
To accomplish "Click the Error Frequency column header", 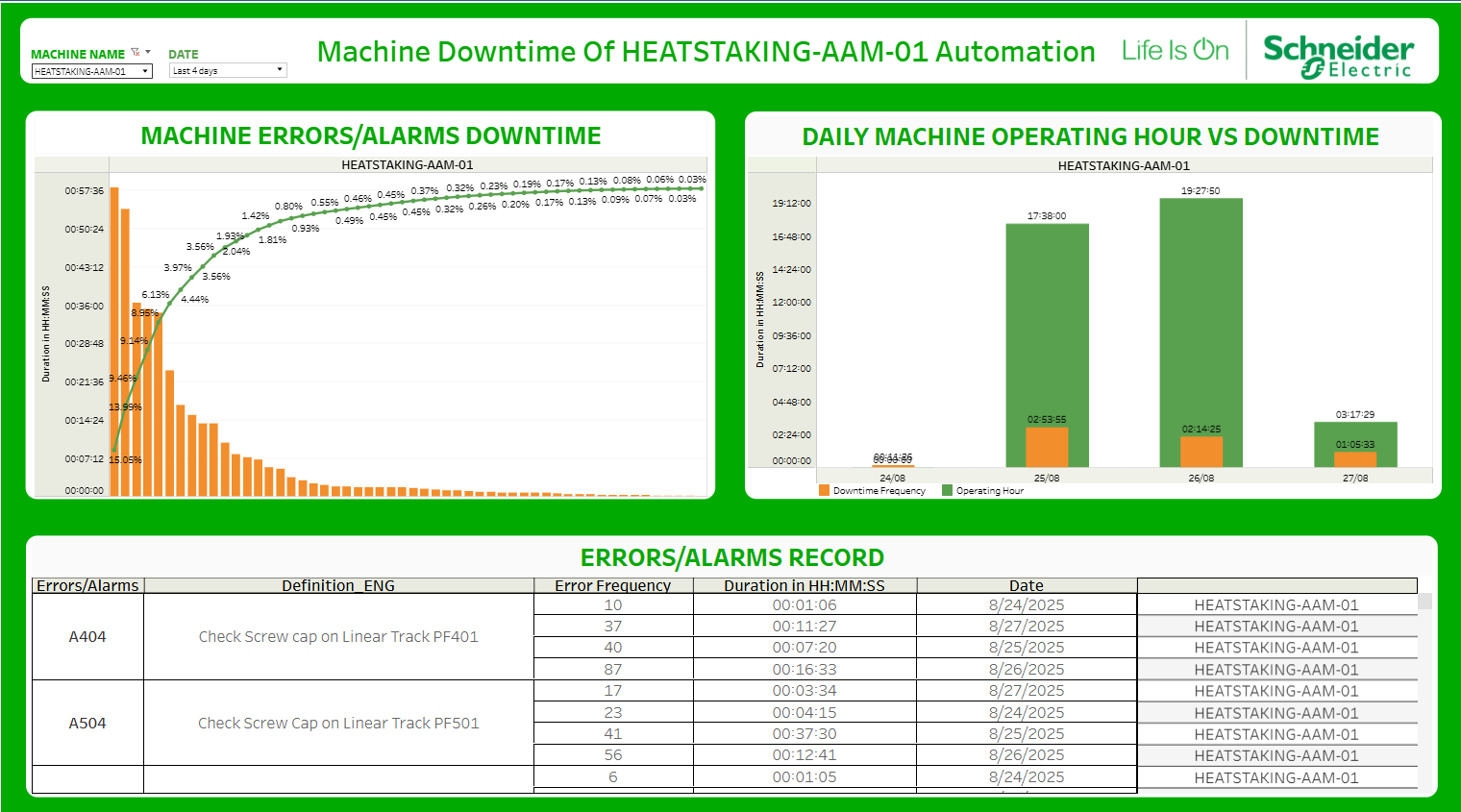I will click(x=613, y=585).
